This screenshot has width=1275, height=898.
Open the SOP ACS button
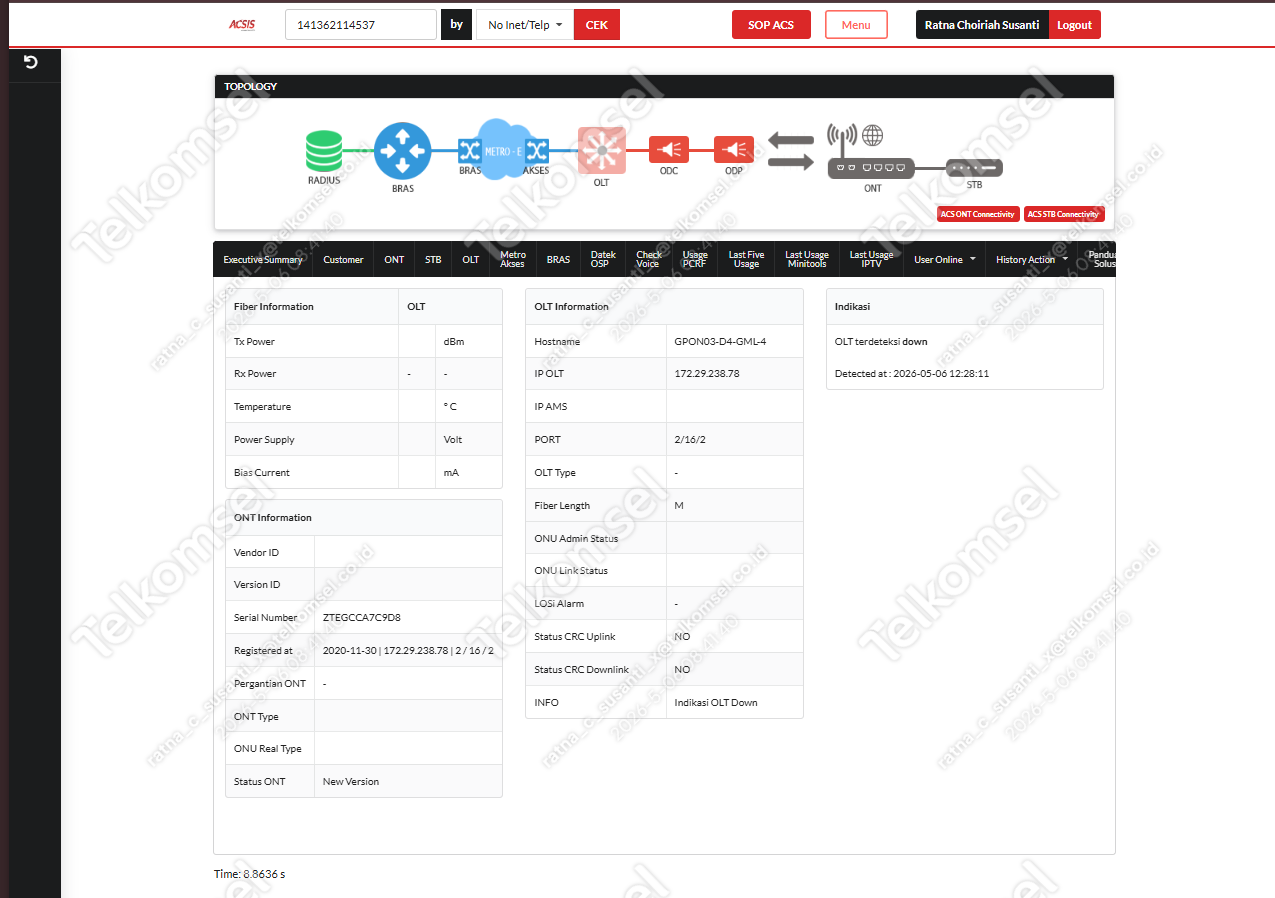pyautogui.click(x=771, y=25)
